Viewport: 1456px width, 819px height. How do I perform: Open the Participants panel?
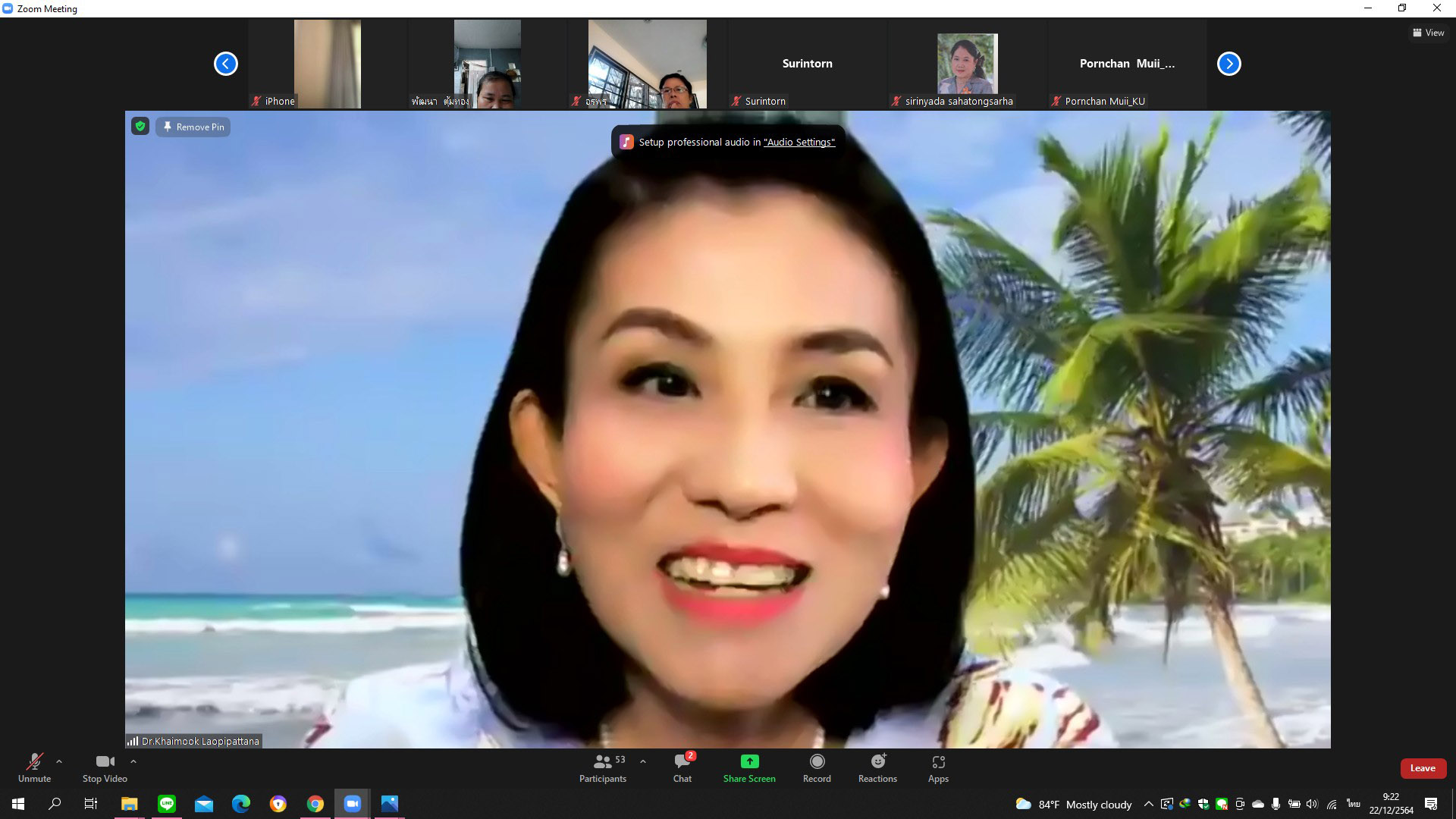[603, 767]
